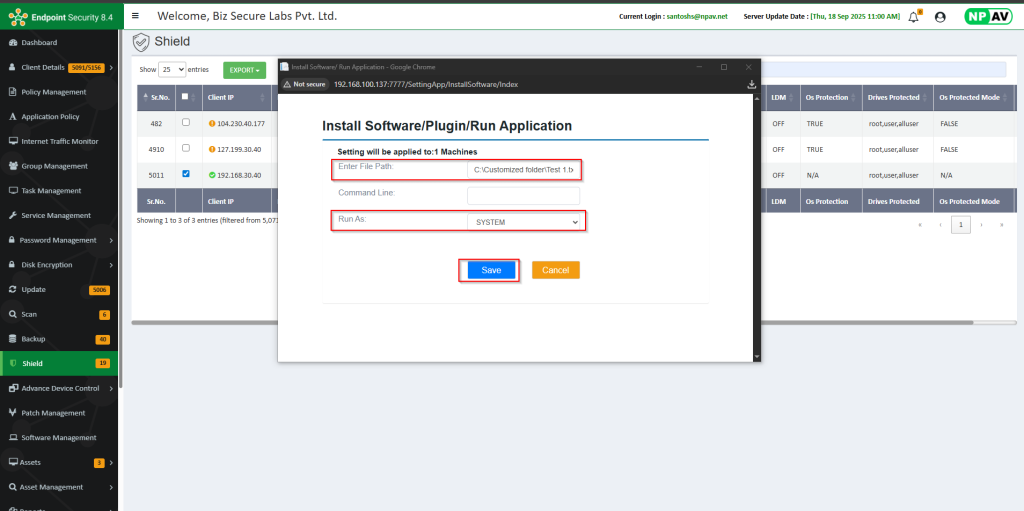Toggle the select-all checkbox in table header
Viewport: 1024px width, 511px height.
(185, 98)
